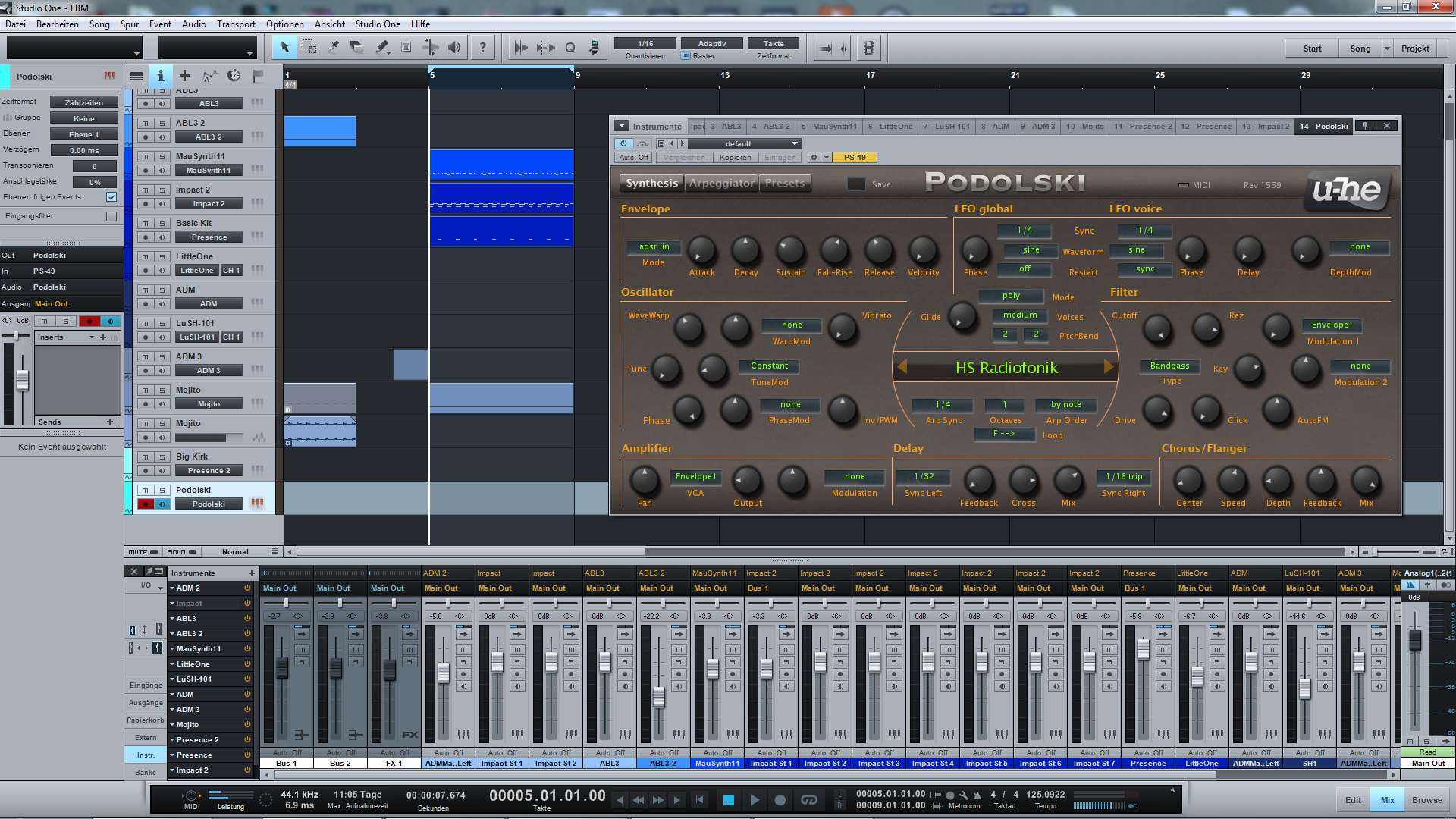The height and width of the screenshot is (819, 1456).
Task: Expand the Inserts section menu
Action: point(92,337)
